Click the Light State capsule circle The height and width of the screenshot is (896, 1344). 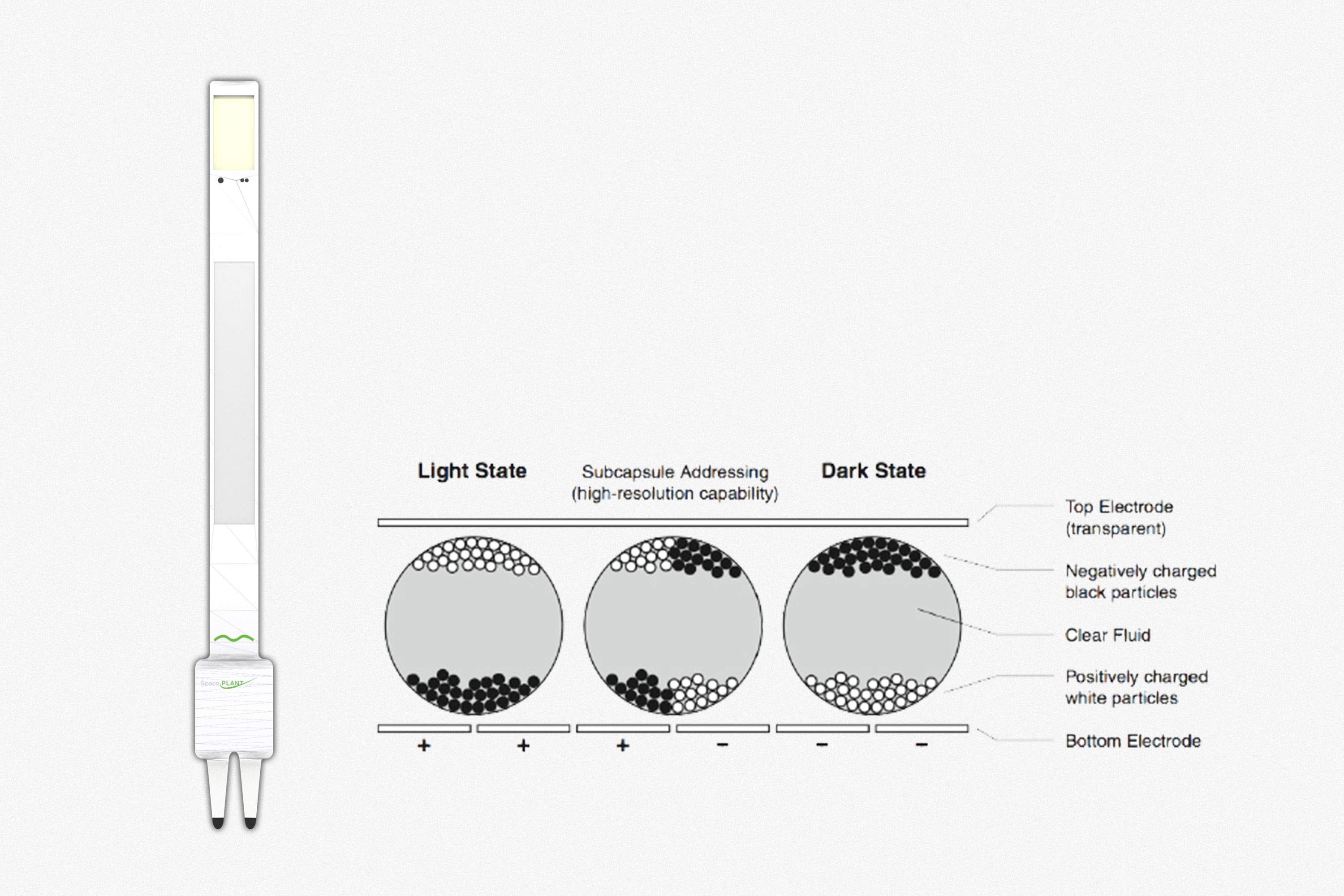coord(474,625)
